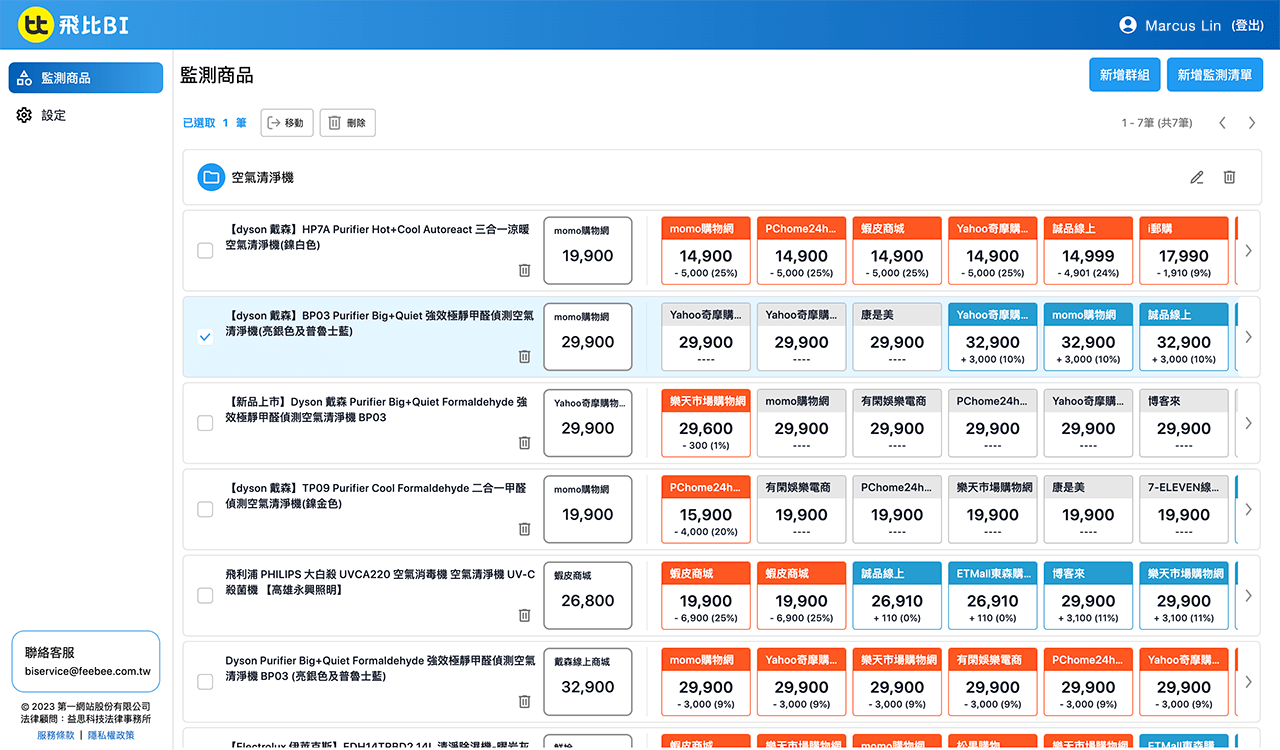This screenshot has width=1280, height=750.
Task: Click HP7A base price box 19,900
Action: tap(588, 251)
